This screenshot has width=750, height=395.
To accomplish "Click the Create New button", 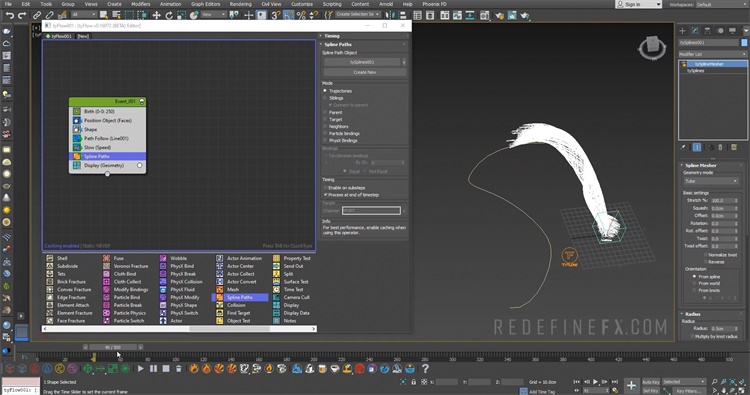I will click(x=364, y=72).
